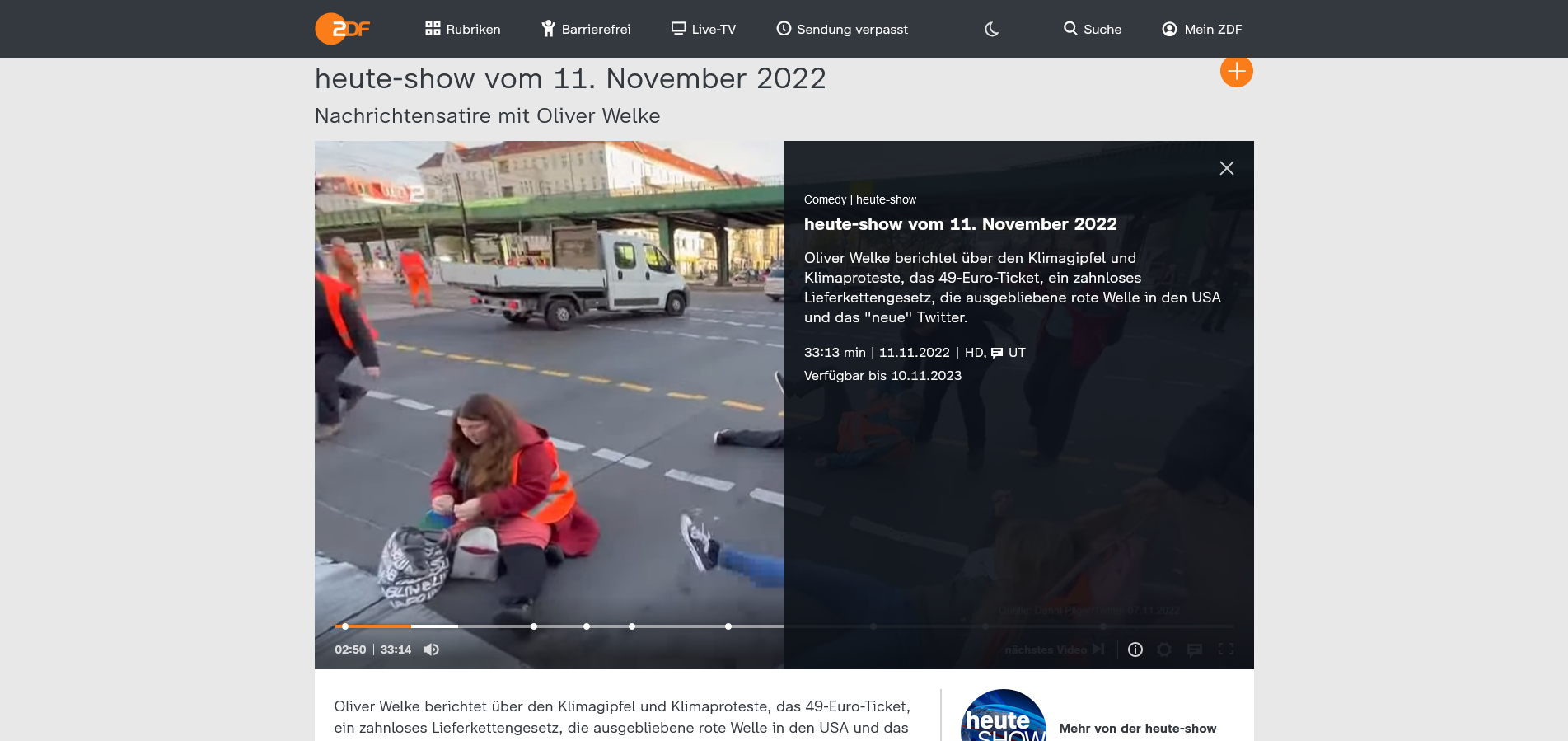
Task: Add video with orange plus button
Action: (1236, 72)
